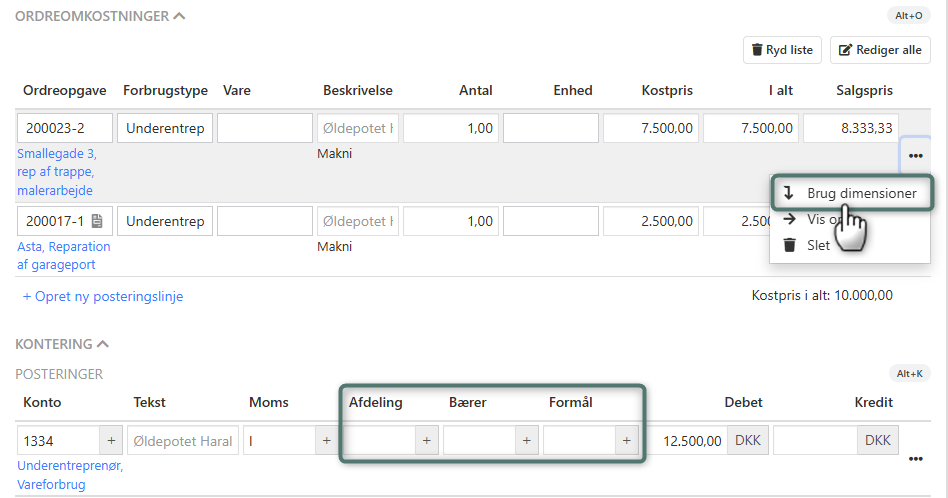The image size is (948, 498).
Task: Select Slet in the row menu
Action: [x=818, y=245]
